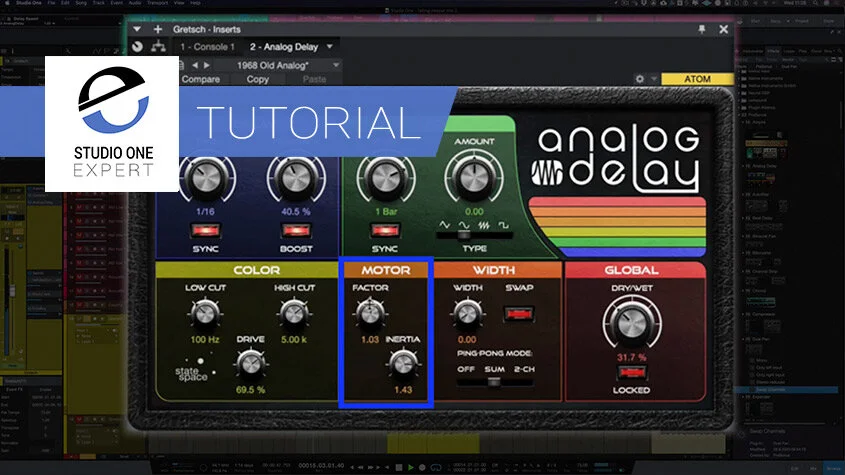Pin the Gretsch Inserts plugin window
845x475 pixels.
coord(702,29)
